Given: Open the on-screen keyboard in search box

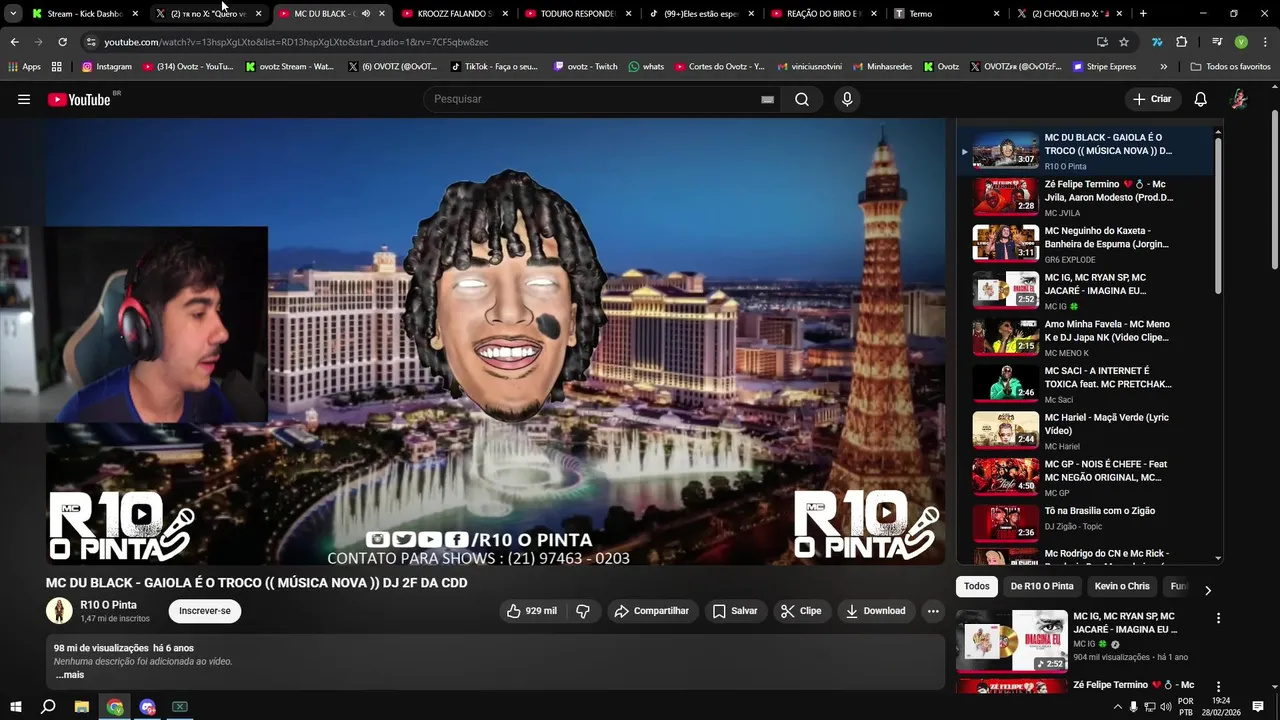Looking at the screenshot, I should click(x=767, y=99).
